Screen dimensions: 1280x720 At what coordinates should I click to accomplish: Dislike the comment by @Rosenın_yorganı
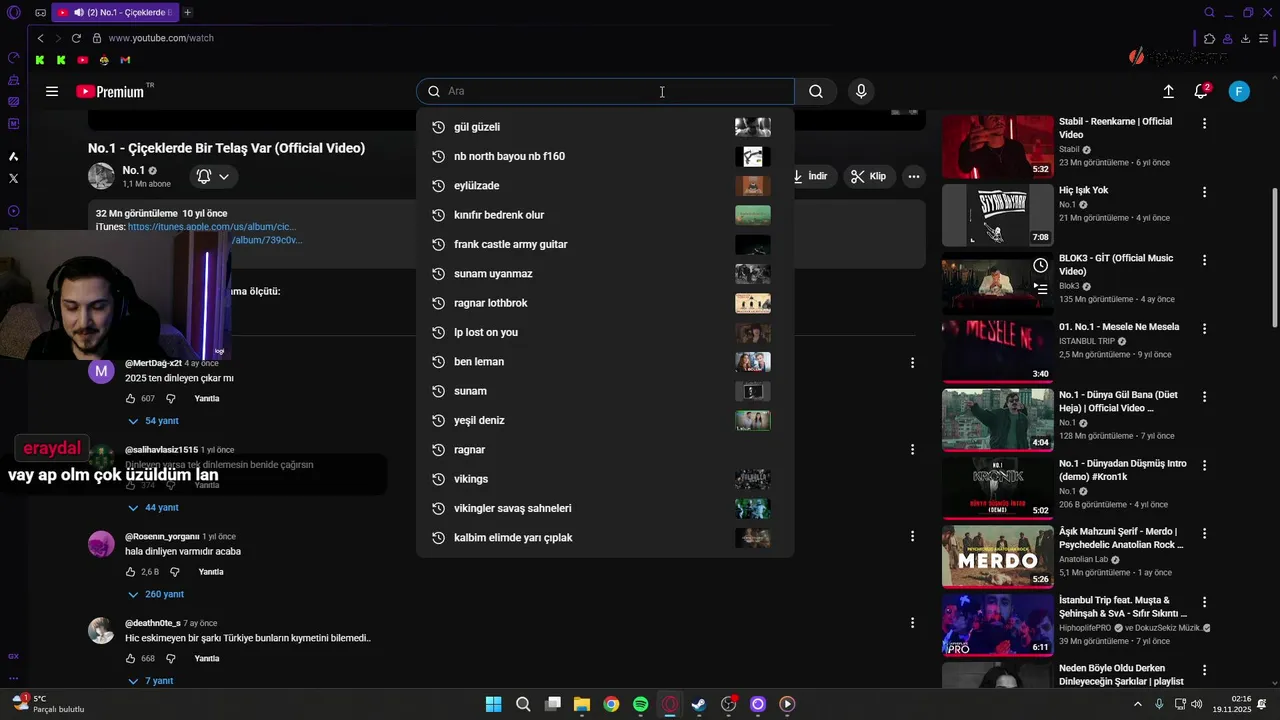(x=174, y=572)
